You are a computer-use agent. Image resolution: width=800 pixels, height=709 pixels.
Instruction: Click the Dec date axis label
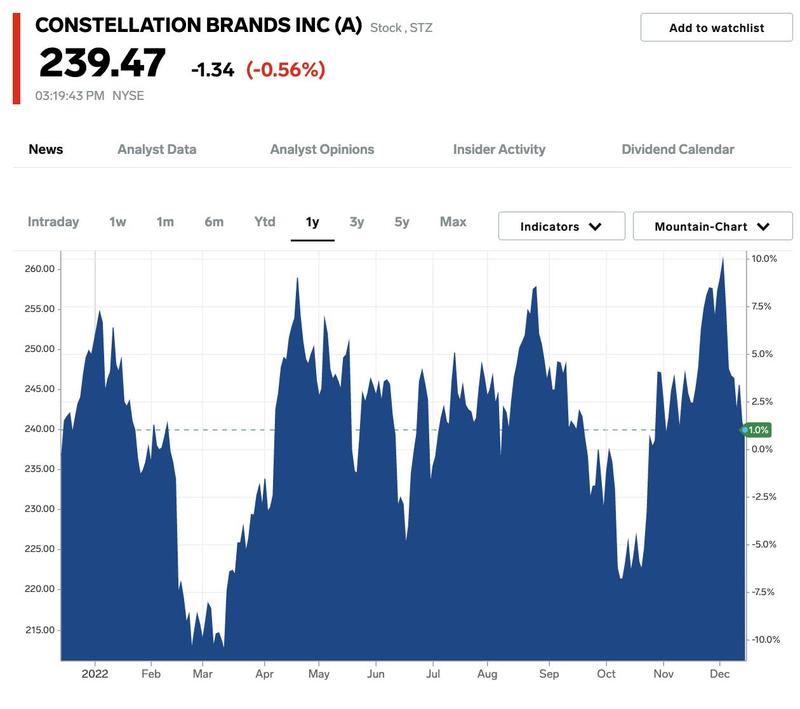(x=719, y=674)
